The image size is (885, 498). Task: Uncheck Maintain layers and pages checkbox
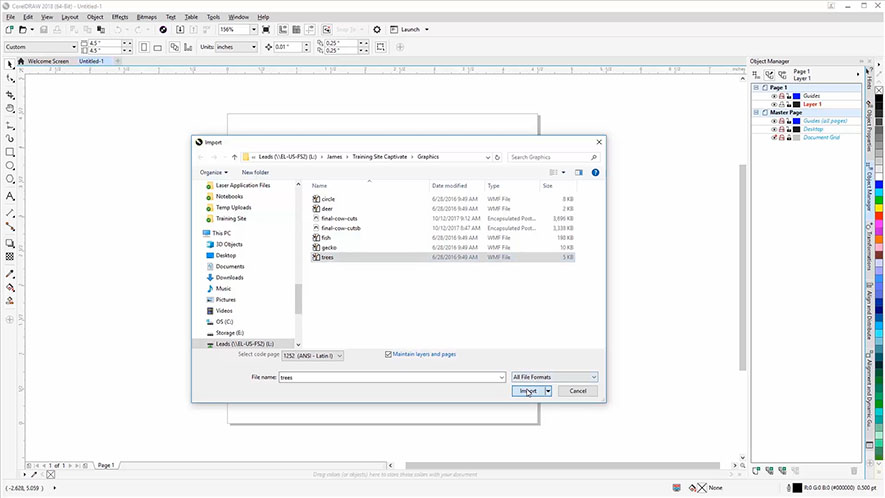pos(389,354)
